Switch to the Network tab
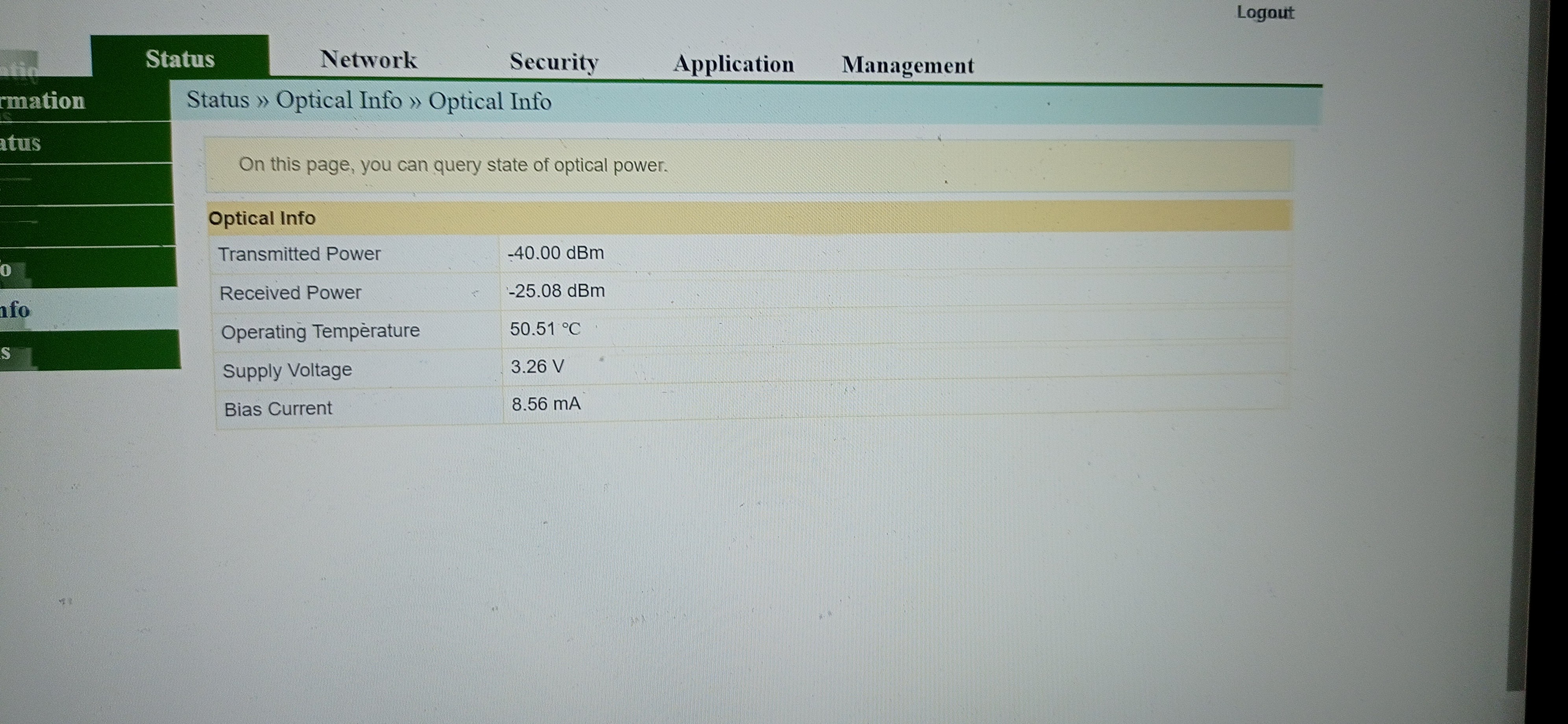Viewport: 1568px width, 724px height. [368, 60]
